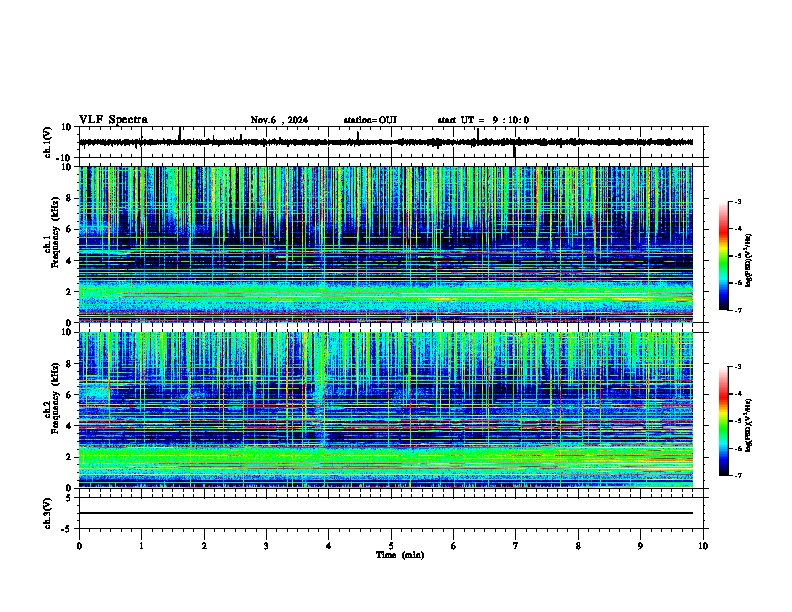Click time axis tick label 1

pyautogui.click(x=141, y=546)
